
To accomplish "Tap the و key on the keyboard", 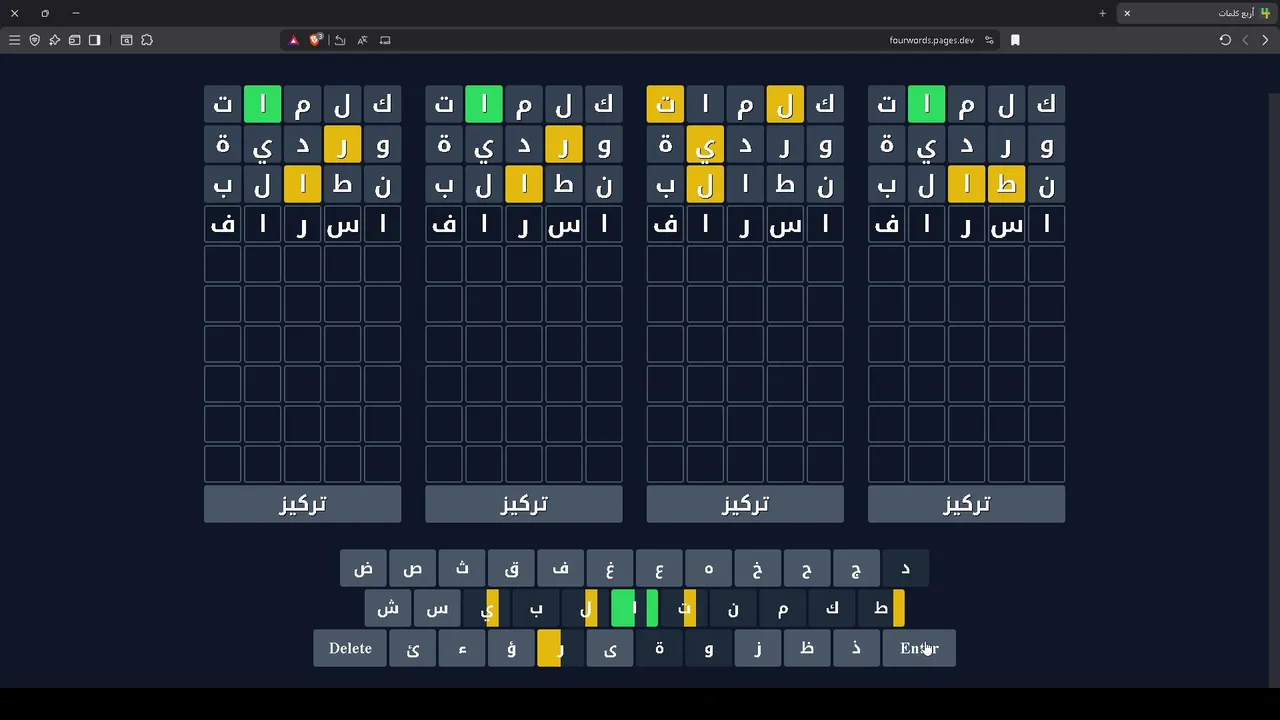I will click(x=708, y=648).
